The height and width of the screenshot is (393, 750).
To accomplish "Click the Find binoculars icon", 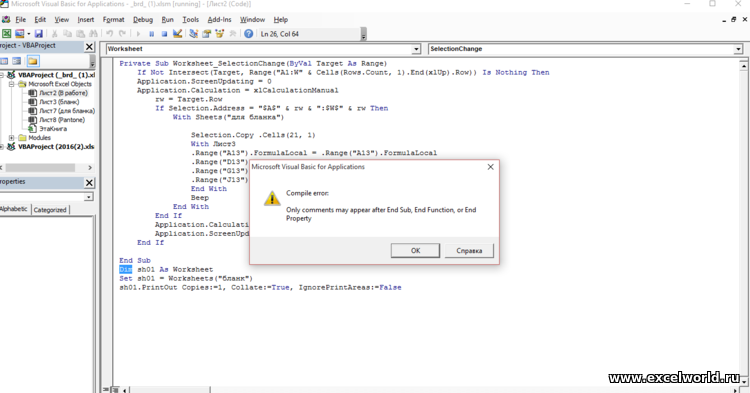I will pos(93,34).
